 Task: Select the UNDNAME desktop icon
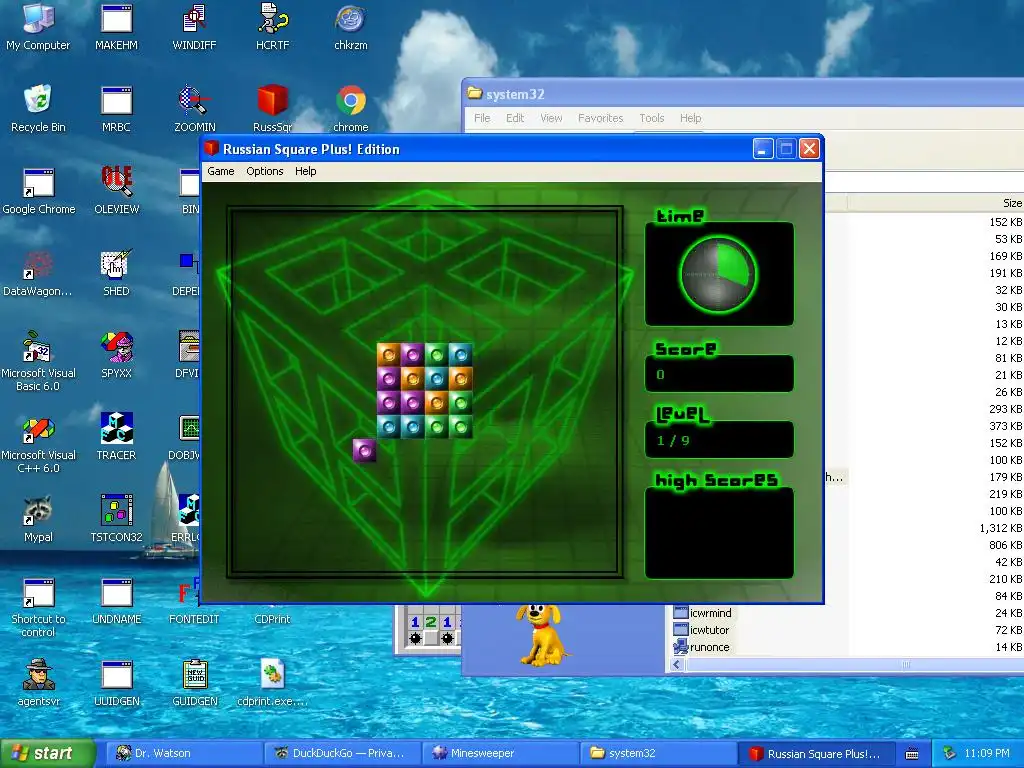coord(116,601)
